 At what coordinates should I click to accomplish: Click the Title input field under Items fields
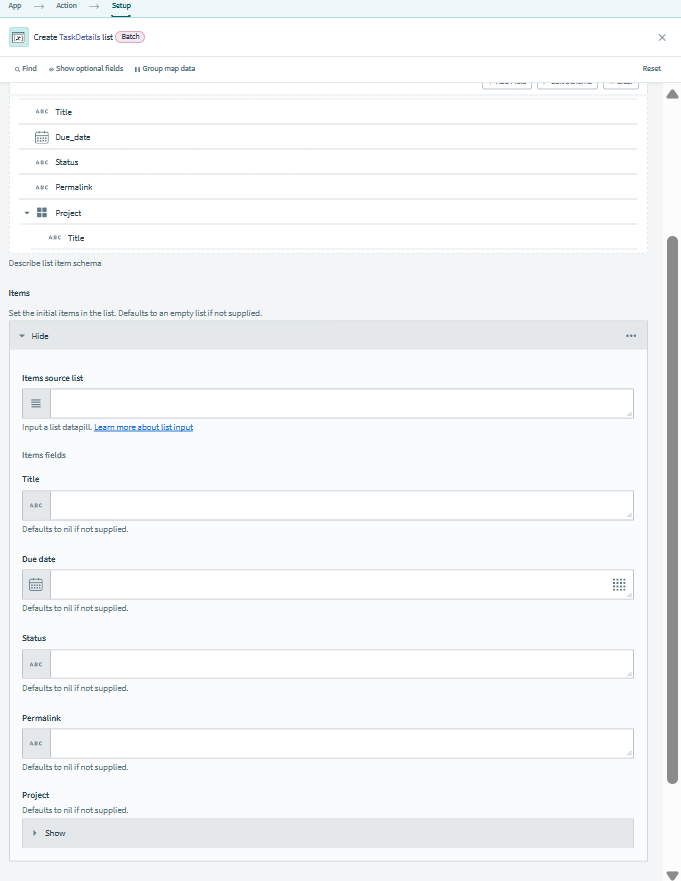[340, 505]
